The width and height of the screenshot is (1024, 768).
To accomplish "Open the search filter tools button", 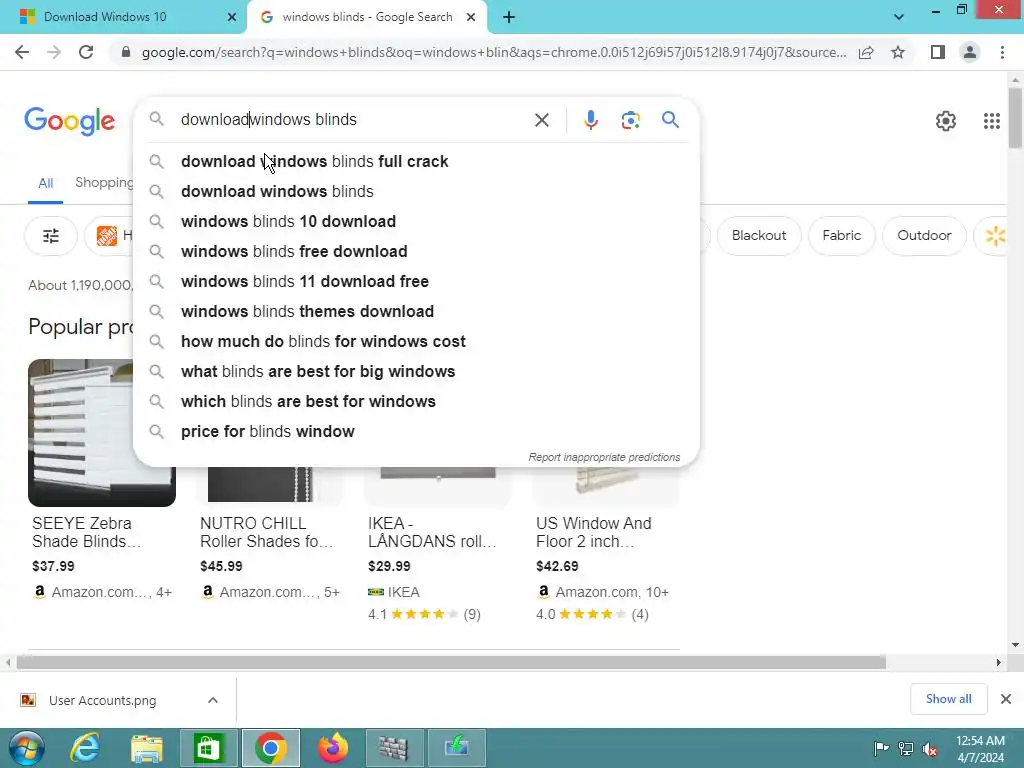I will click(51, 236).
